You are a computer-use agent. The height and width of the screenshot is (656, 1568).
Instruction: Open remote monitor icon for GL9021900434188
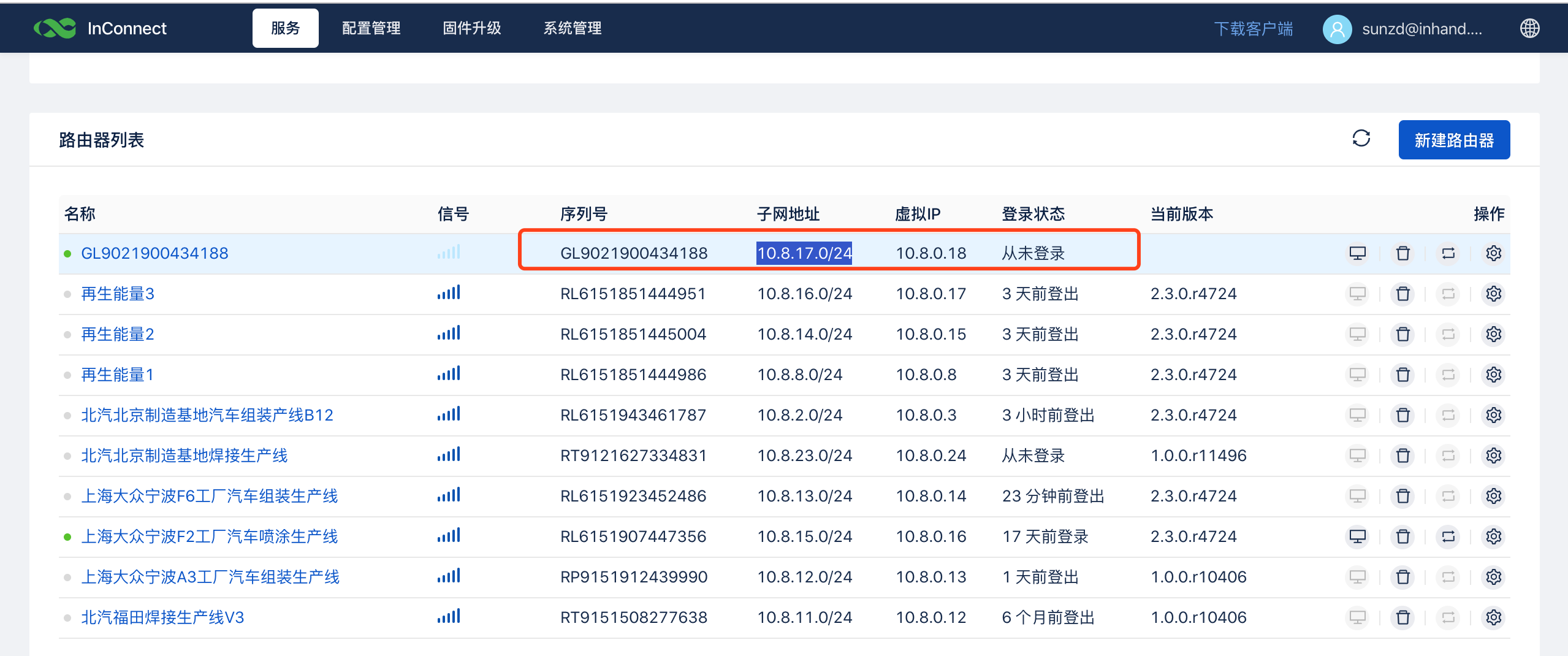click(x=1357, y=253)
